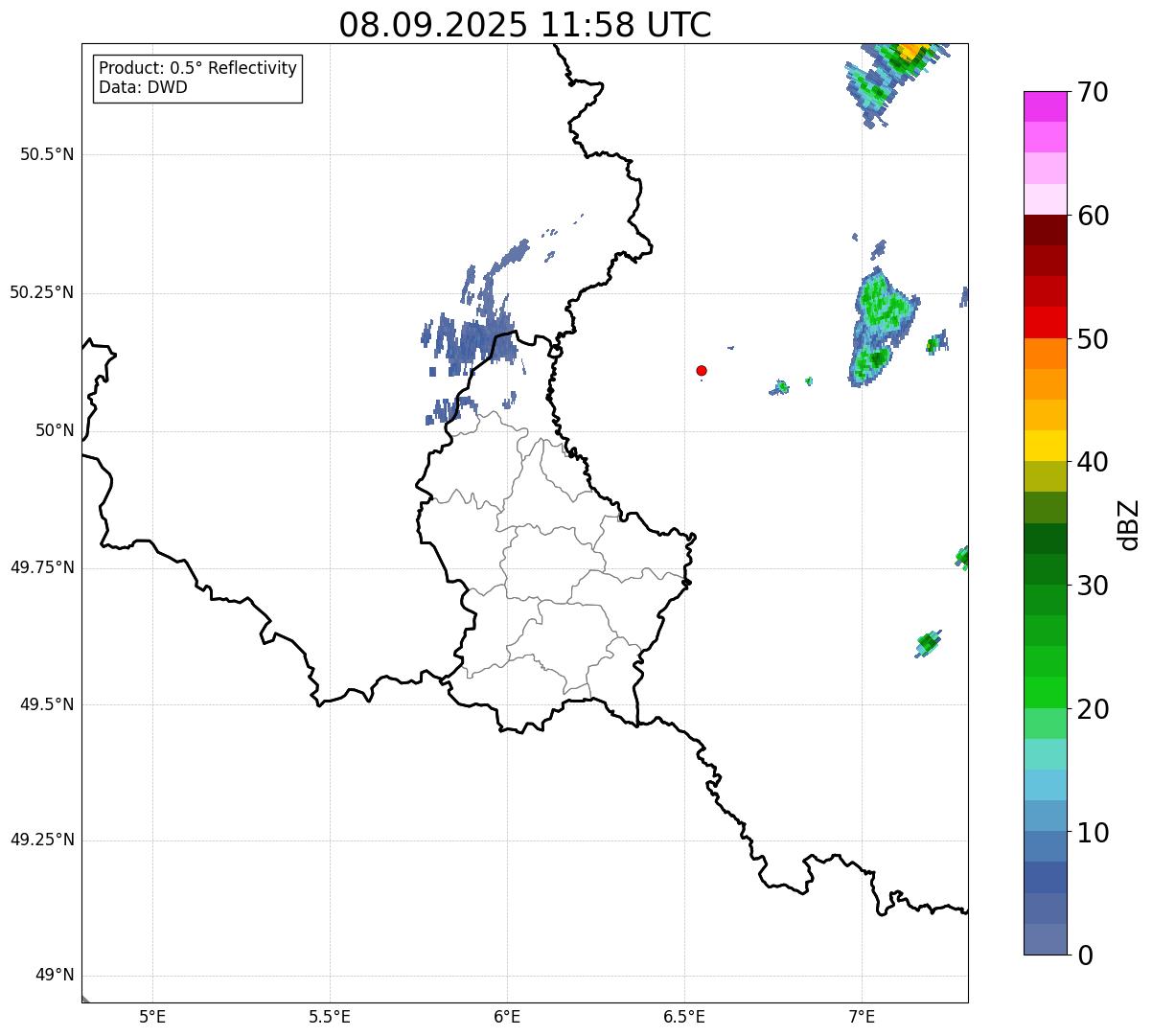Click the small green echo near 49.6°N

928,643
